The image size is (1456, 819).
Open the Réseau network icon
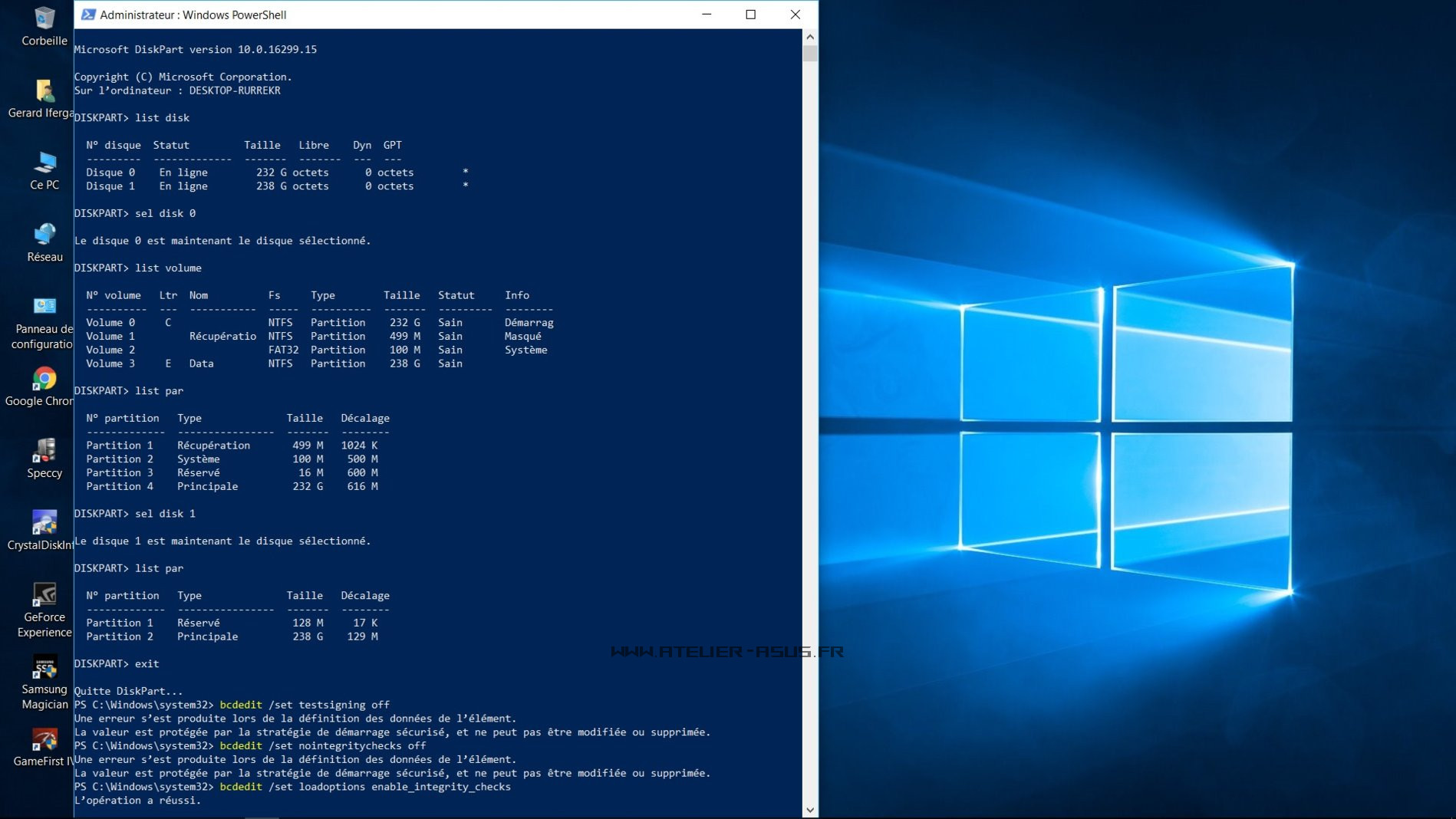click(44, 235)
